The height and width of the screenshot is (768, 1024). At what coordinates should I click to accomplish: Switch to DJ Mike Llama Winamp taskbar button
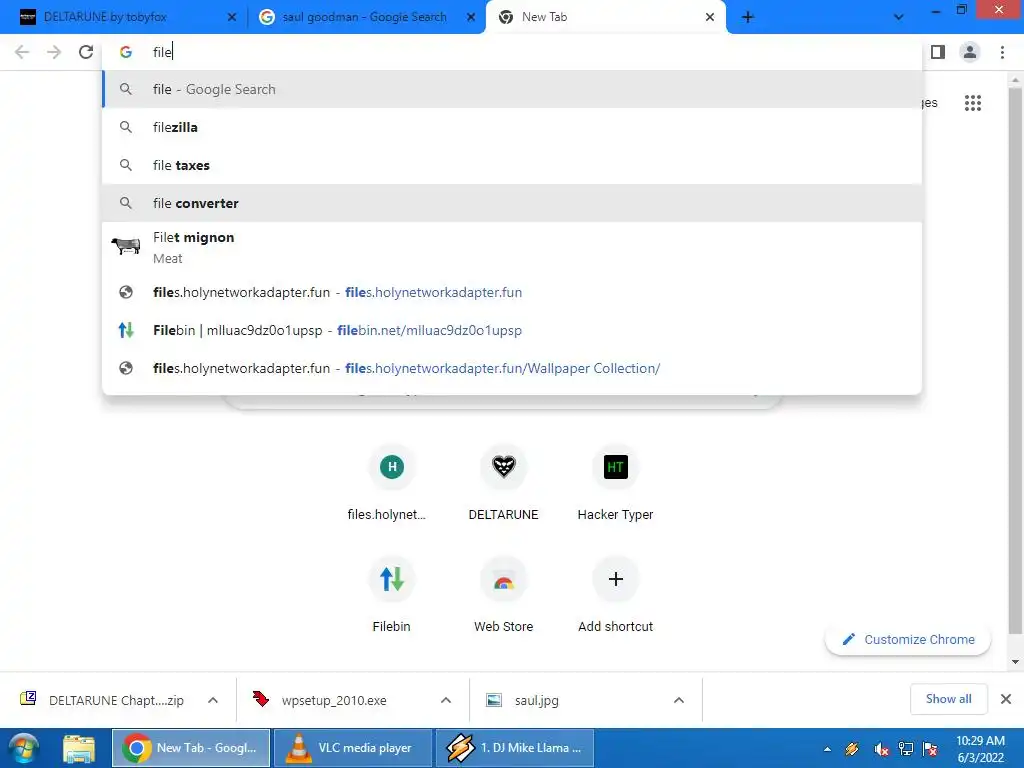click(x=515, y=748)
